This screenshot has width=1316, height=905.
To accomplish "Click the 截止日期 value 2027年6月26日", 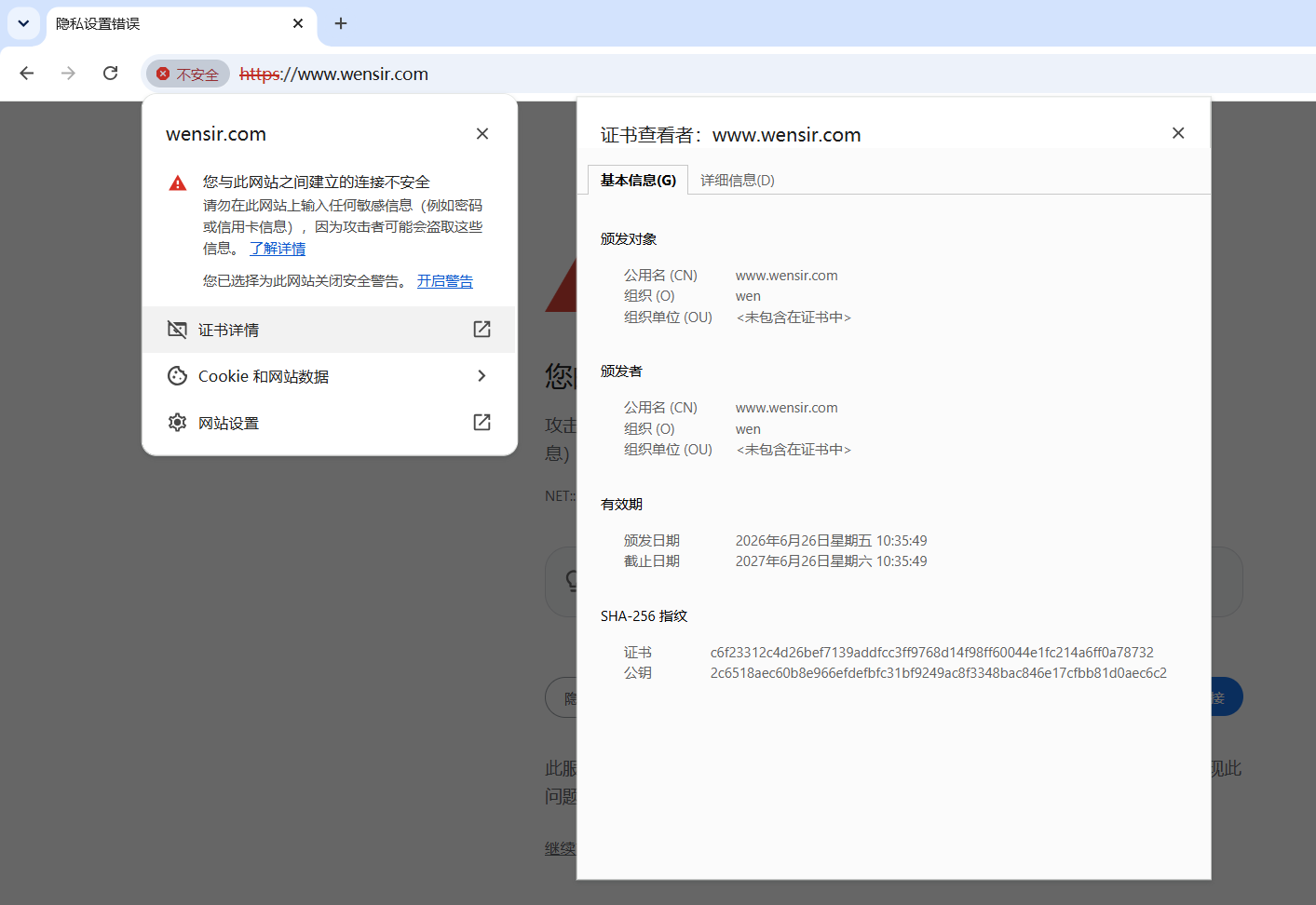I will 832,561.
